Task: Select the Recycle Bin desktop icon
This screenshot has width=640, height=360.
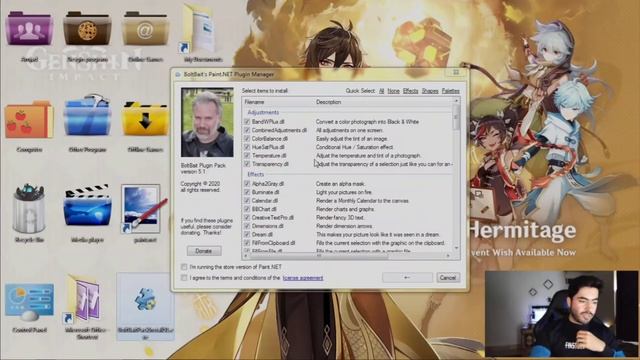Action: (29, 209)
